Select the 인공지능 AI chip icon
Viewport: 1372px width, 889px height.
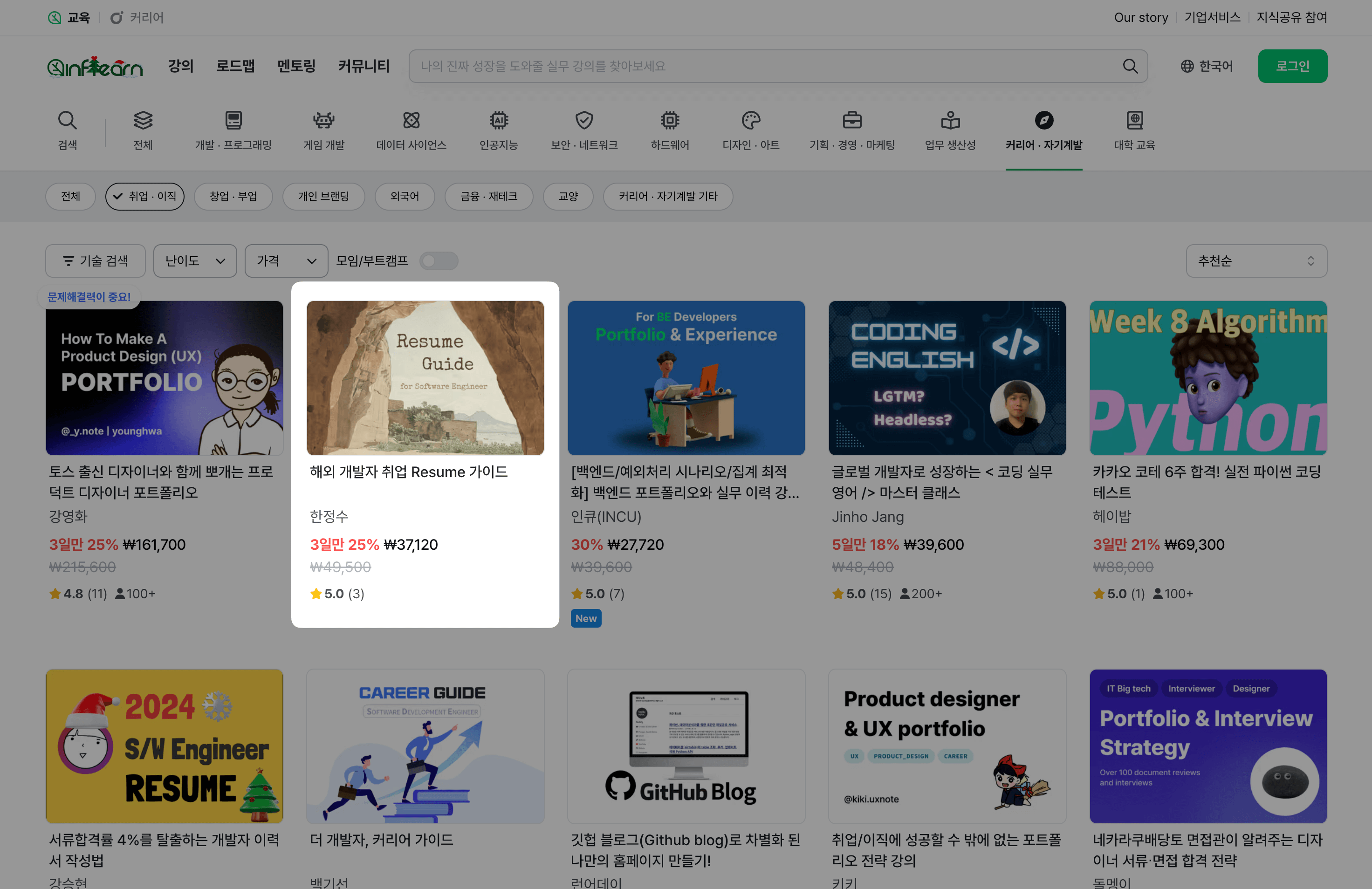click(x=498, y=121)
